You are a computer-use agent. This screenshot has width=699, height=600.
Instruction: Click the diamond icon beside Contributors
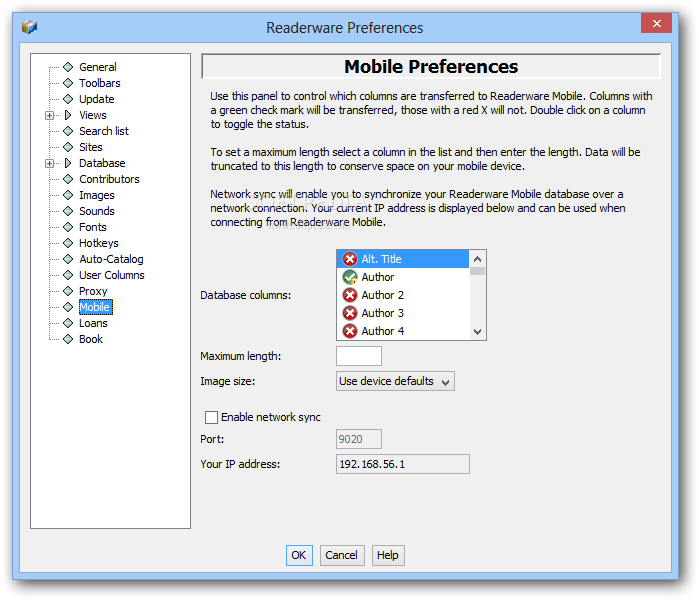68,179
